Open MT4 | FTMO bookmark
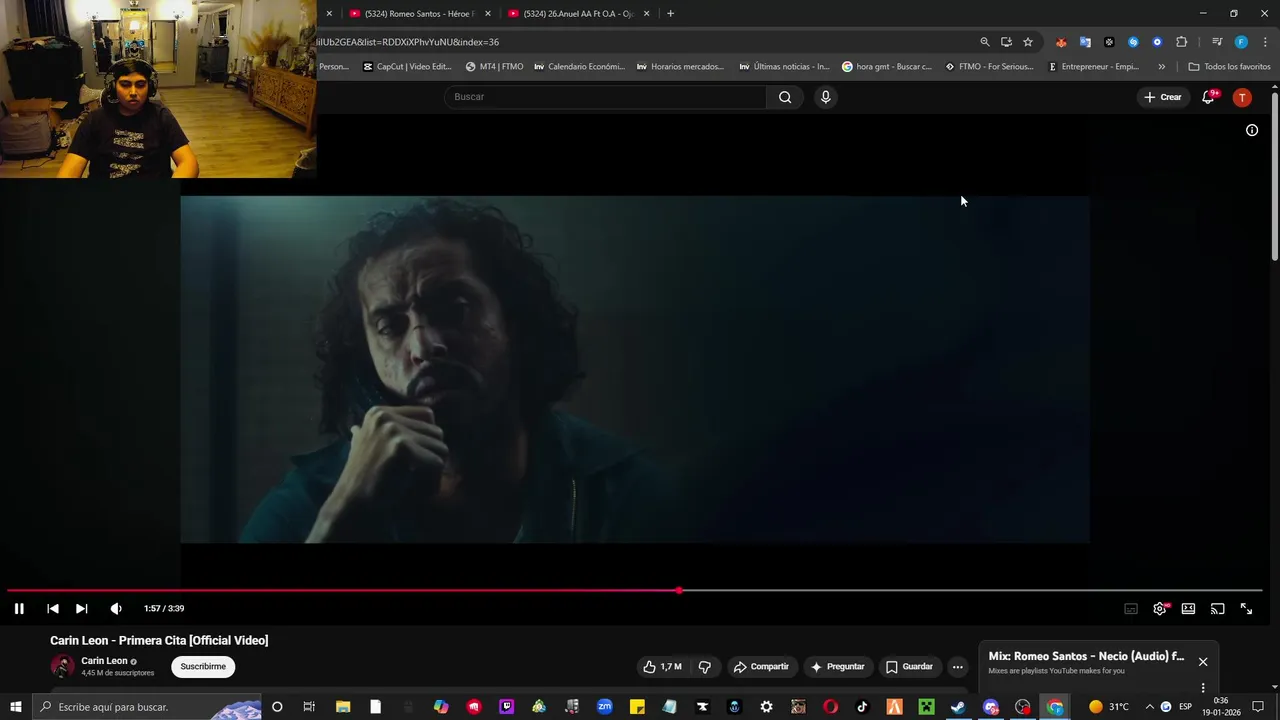This screenshot has width=1280, height=720. coord(495,67)
